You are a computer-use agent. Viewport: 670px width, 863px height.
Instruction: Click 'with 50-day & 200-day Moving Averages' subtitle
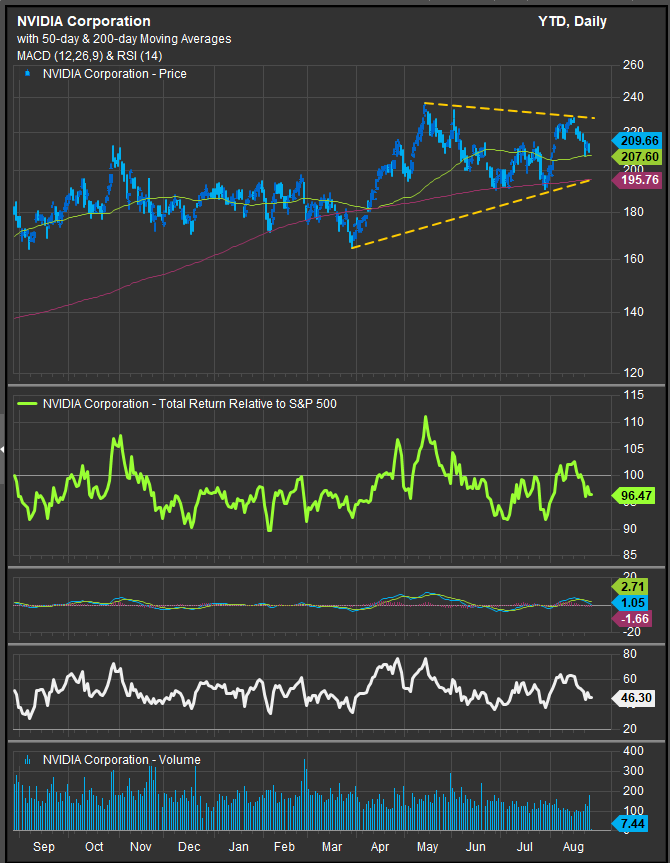pyautogui.click(x=124, y=39)
